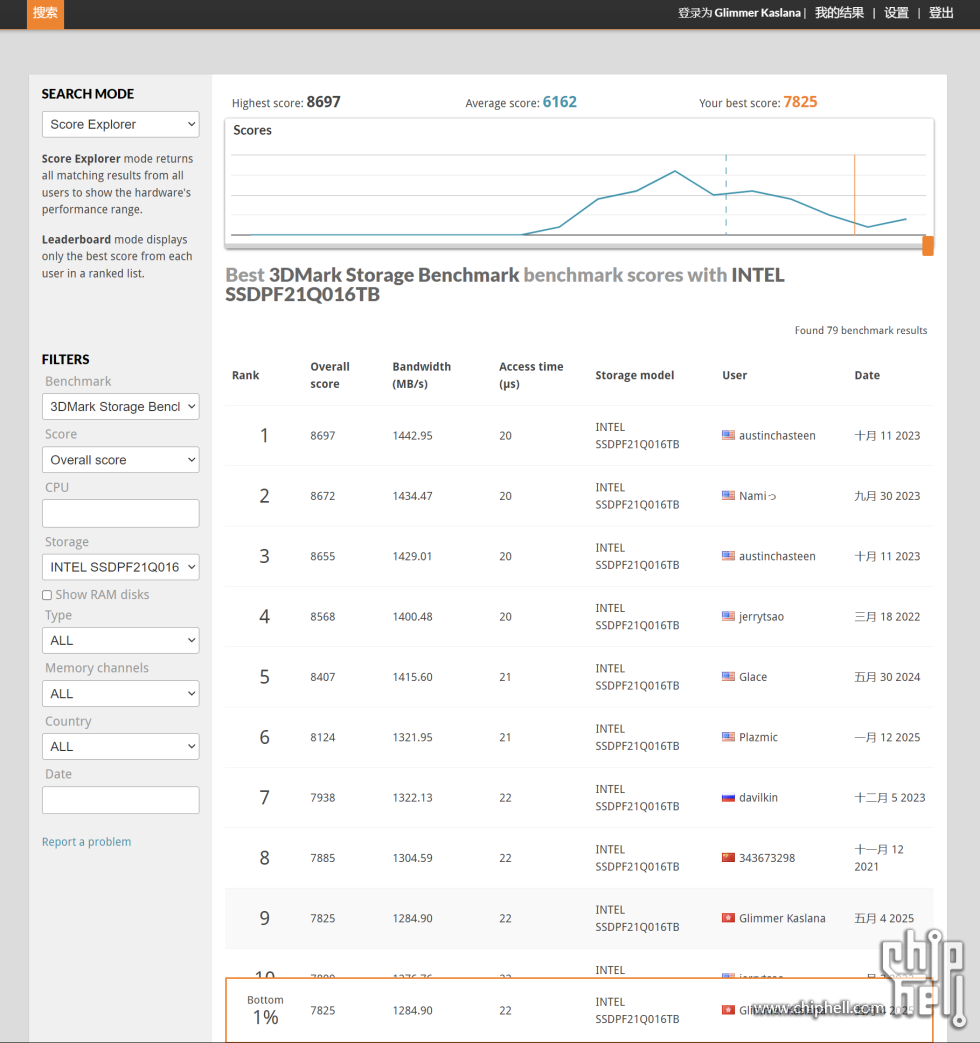Enable the Show RAM disks checkbox
This screenshot has height=1043, width=980.
47,595
